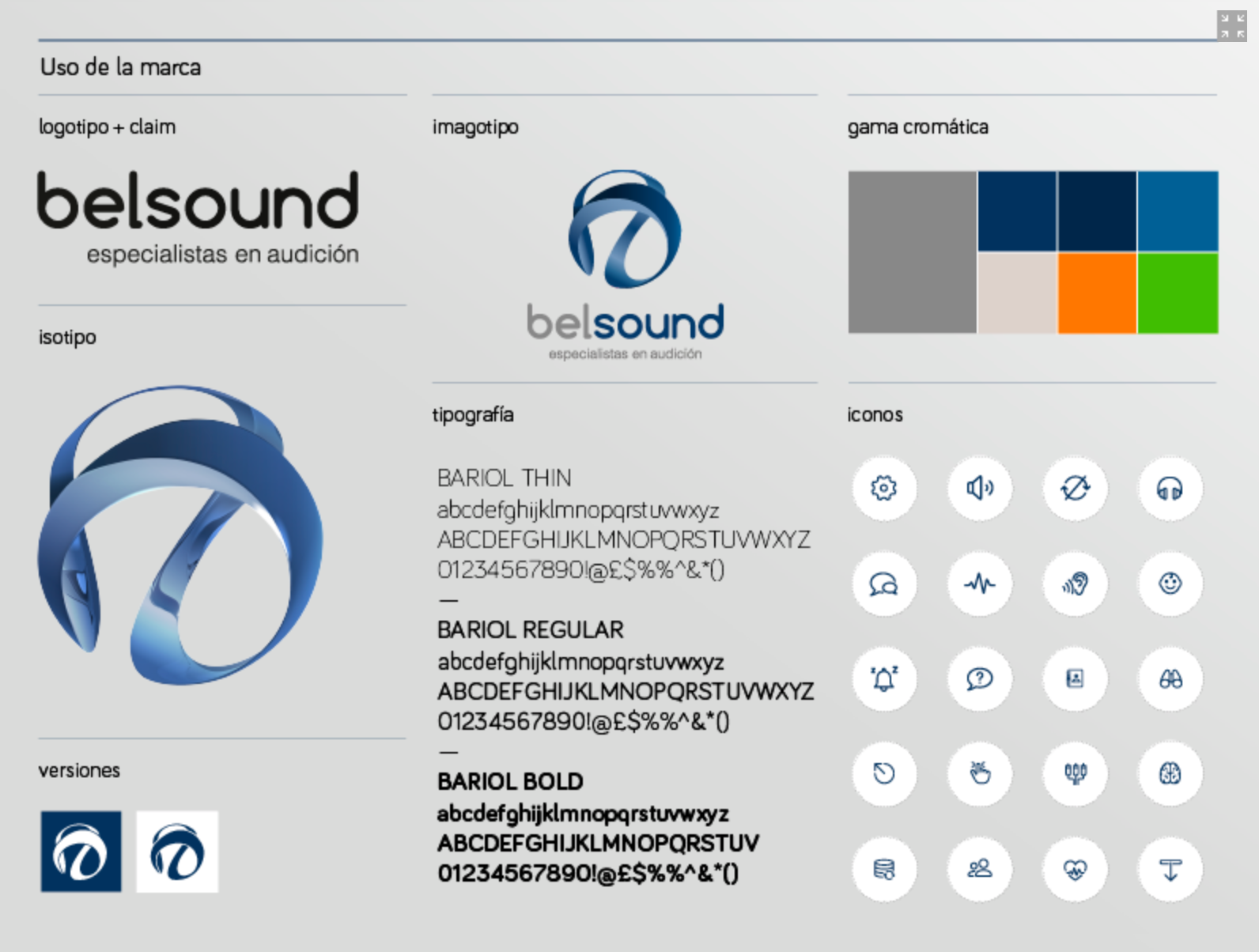The width and height of the screenshot is (1259, 952).
Task: Click the question mark speech bubble icon
Action: click(x=980, y=679)
